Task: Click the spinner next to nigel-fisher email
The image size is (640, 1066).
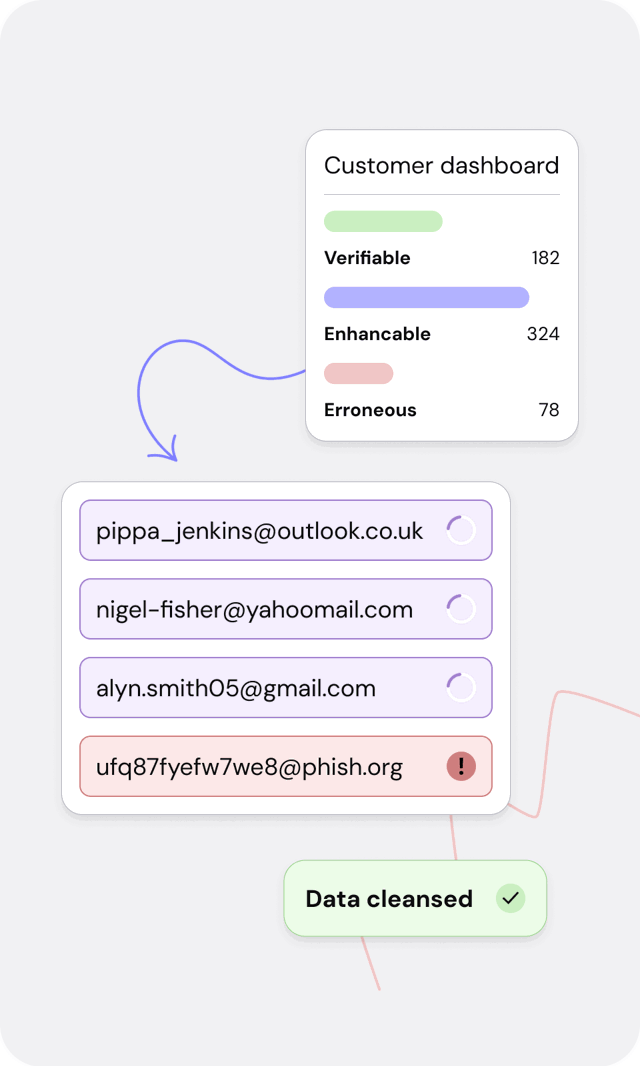Action: 460,609
